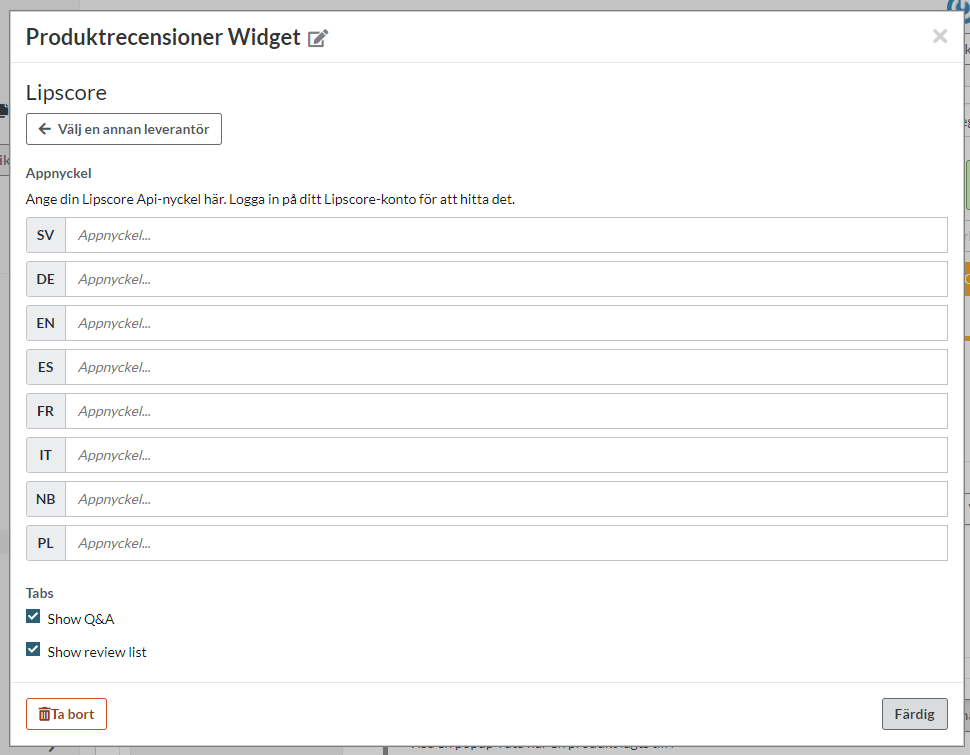Click the Välj en annan leverantör label
970x755 pixels.
(x=133, y=129)
